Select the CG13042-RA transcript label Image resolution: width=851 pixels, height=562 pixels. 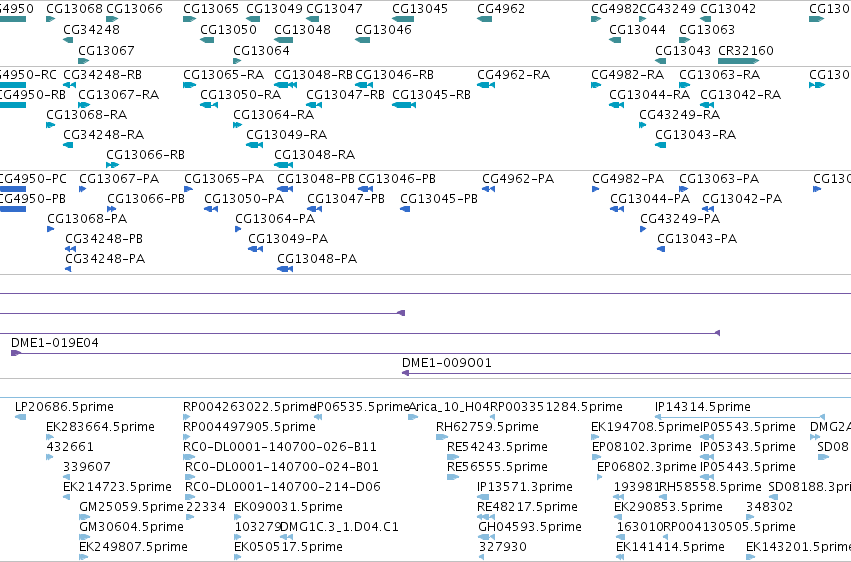pos(740,95)
